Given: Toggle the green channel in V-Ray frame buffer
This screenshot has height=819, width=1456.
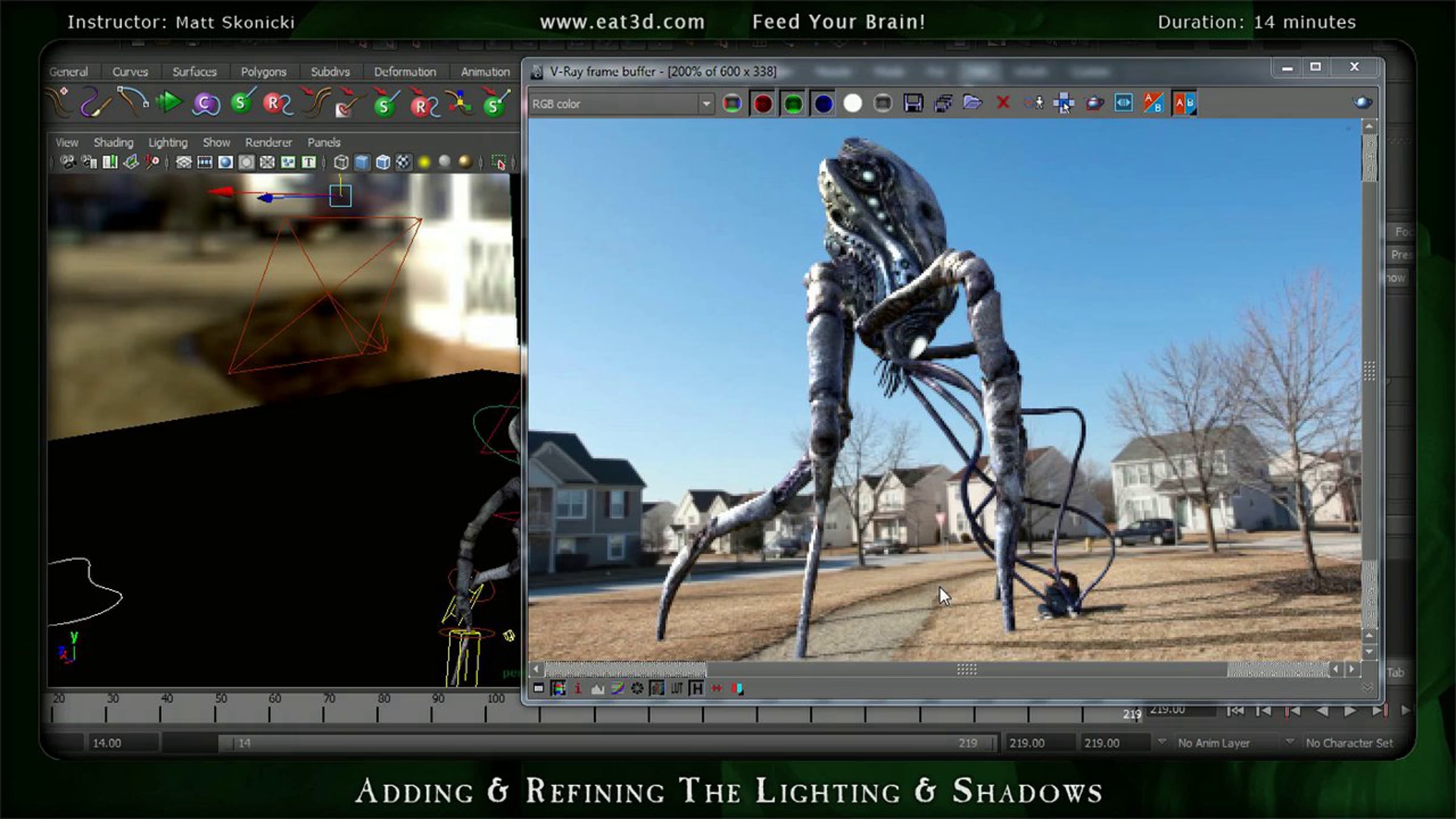Looking at the screenshot, I should (x=793, y=104).
